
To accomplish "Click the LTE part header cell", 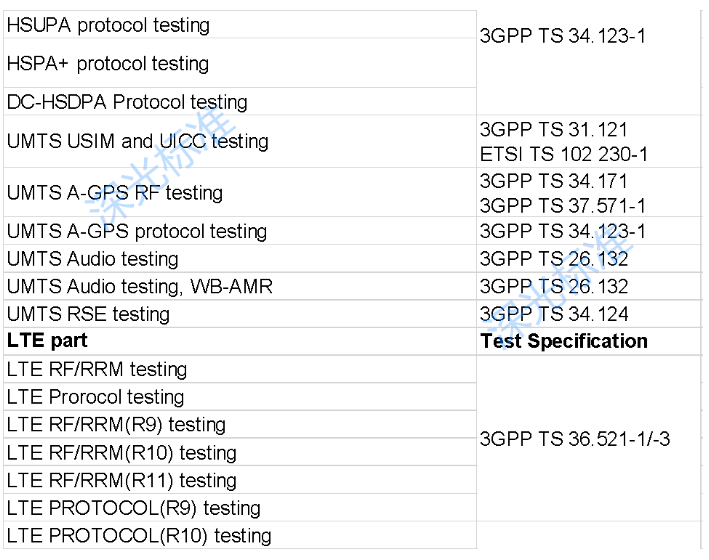I will click(x=47, y=341).
